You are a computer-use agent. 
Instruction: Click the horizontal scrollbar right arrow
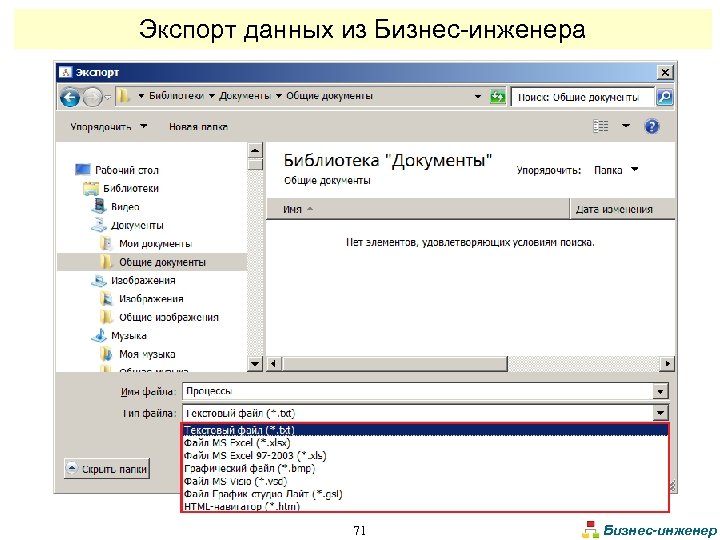667,364
